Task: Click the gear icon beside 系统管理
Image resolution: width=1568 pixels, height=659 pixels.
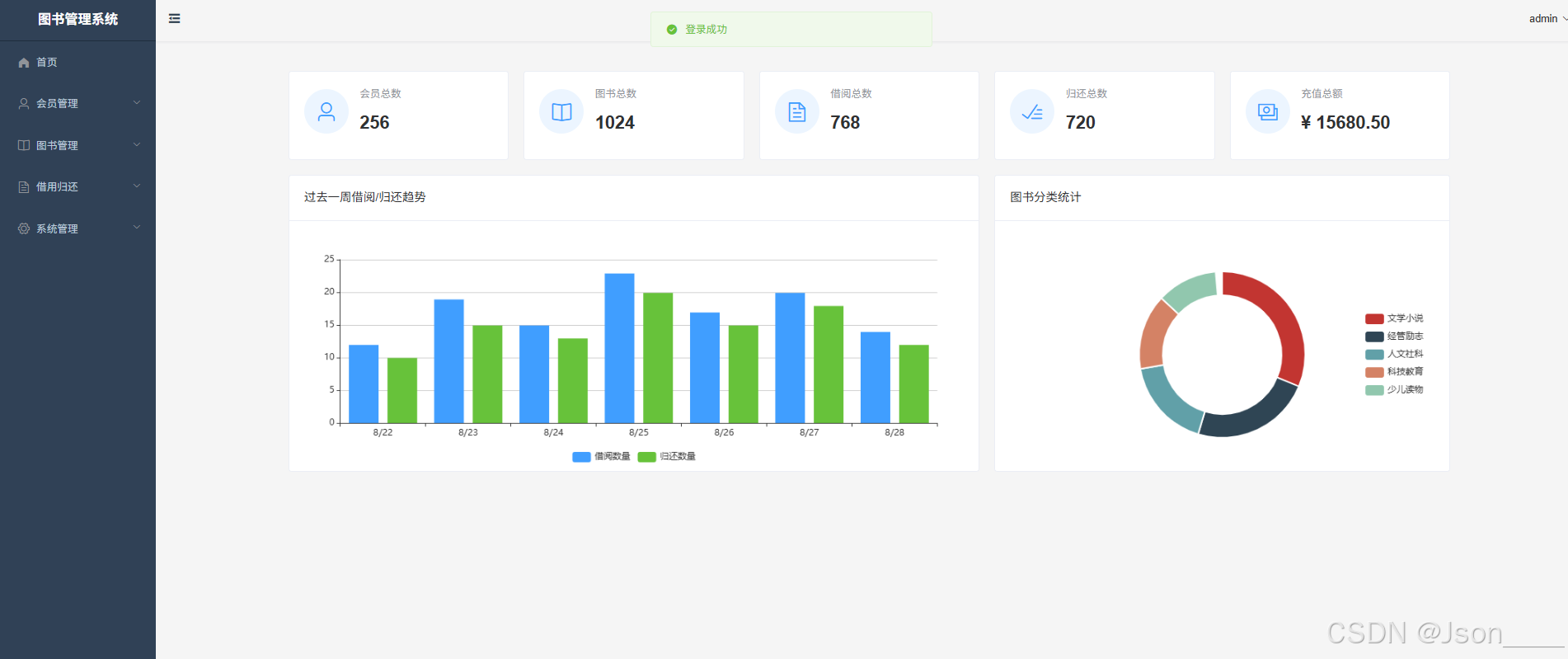Action: (x=24, y=228)
